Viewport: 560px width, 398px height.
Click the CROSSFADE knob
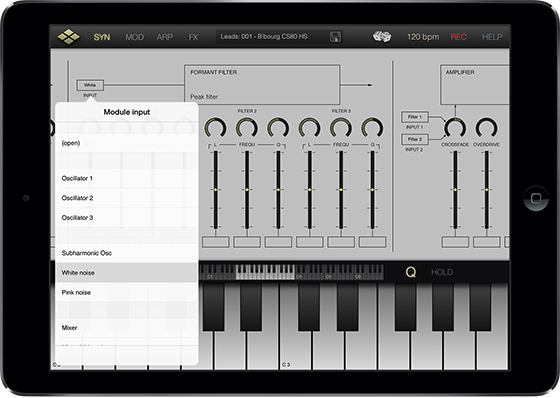pos(455,128)
